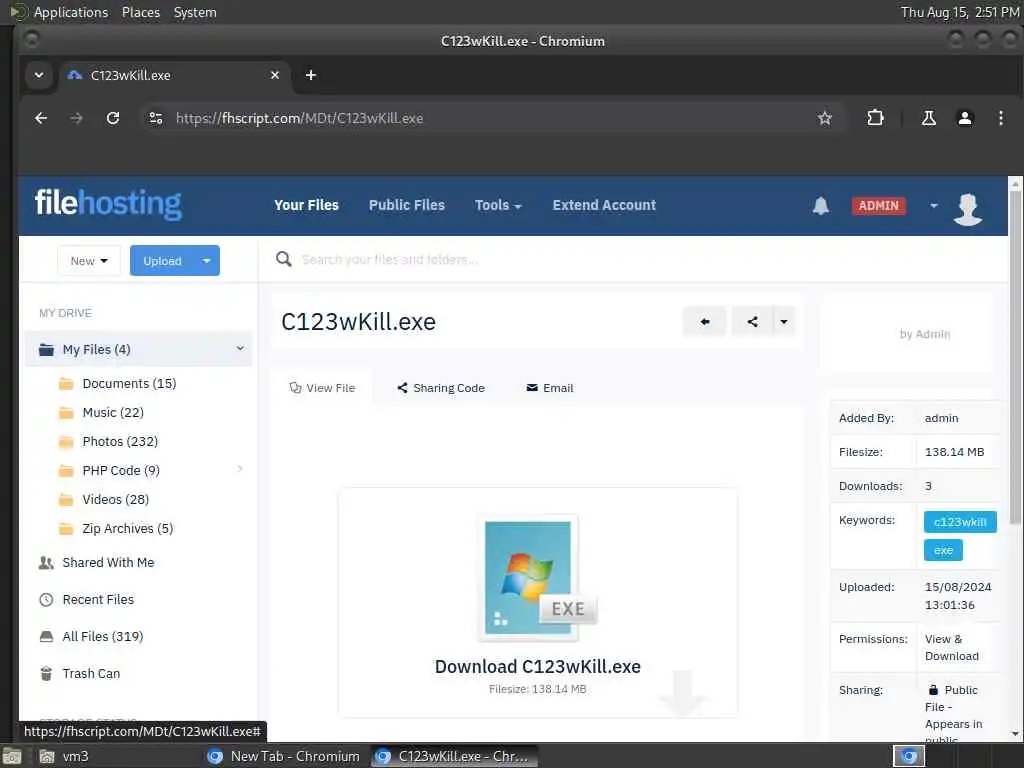Viewport: 1024px width, 768px height.
Task: Expand Upload options arrow
Action: [206, 261]
